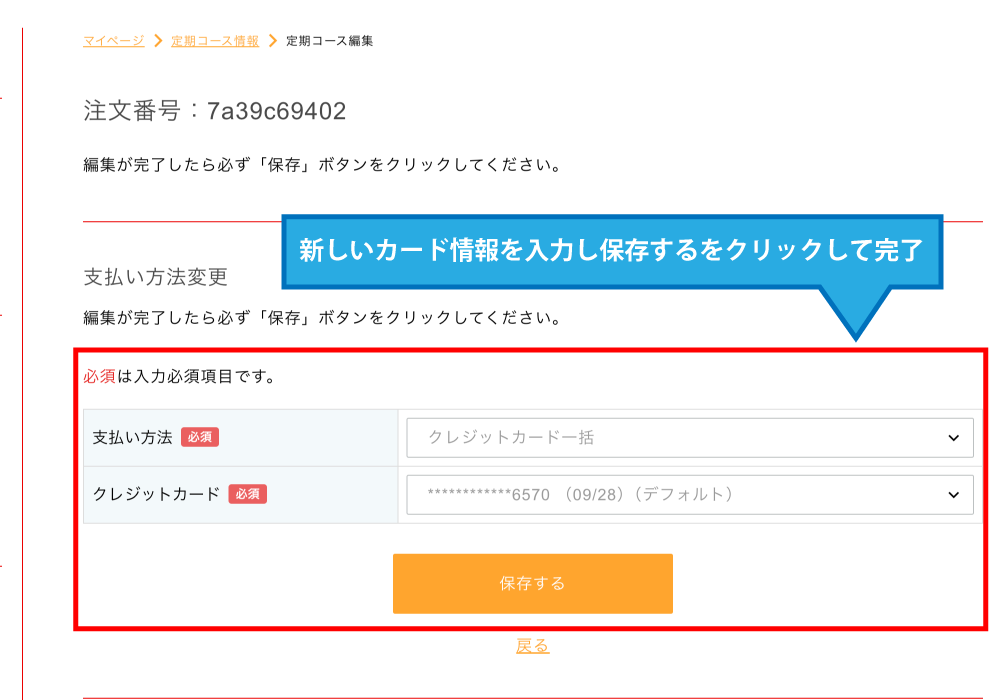The height and width of the screenshot is (700, 1000).
Task: Click the 定期コース編集 breadcrumb text
Action: click(x=329, y=41)
